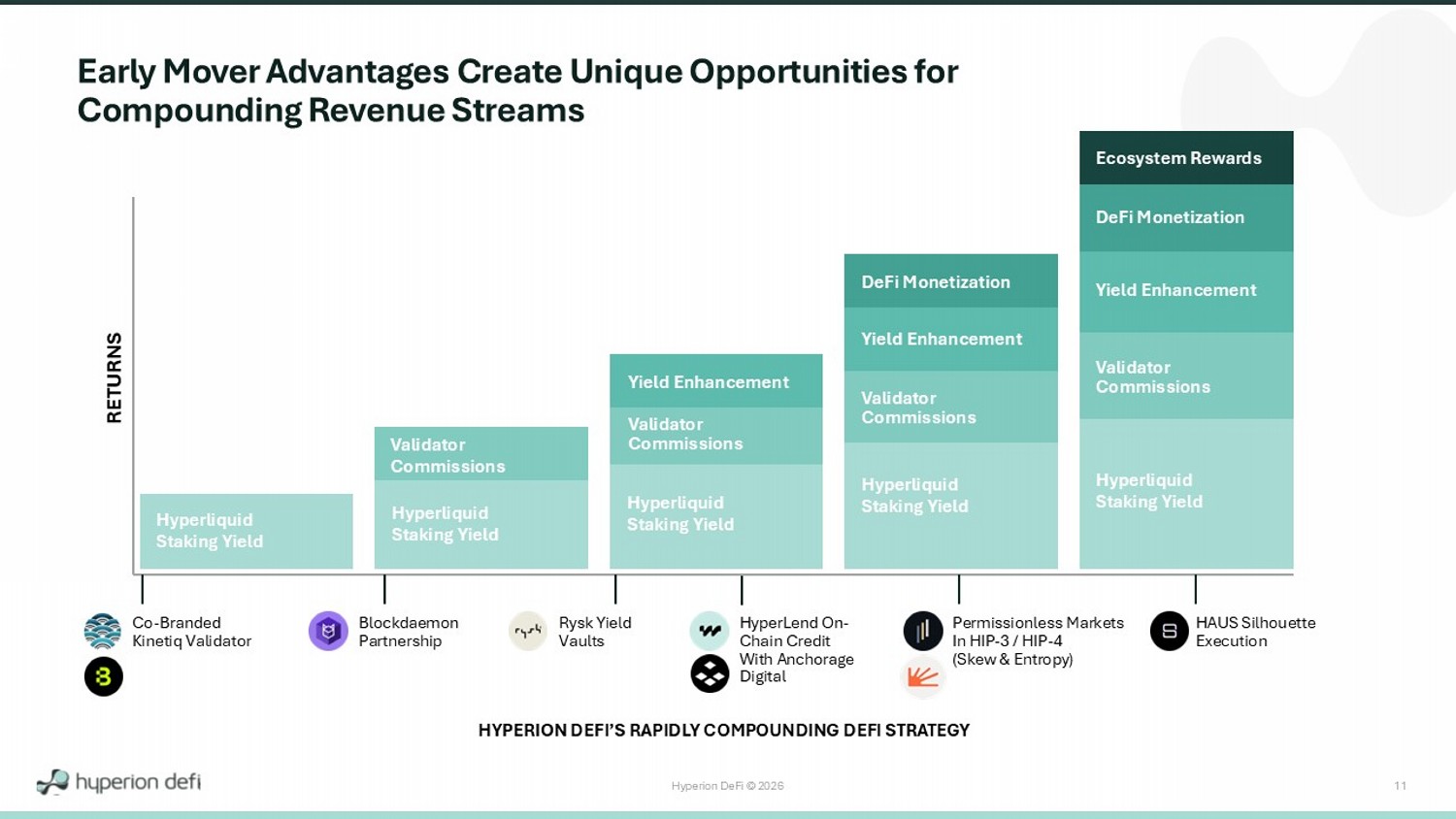This screenshot has height=819, width=1456.
Task: Click the HAUS Silhouette Execution label
Action: (x=1255, y=632)
